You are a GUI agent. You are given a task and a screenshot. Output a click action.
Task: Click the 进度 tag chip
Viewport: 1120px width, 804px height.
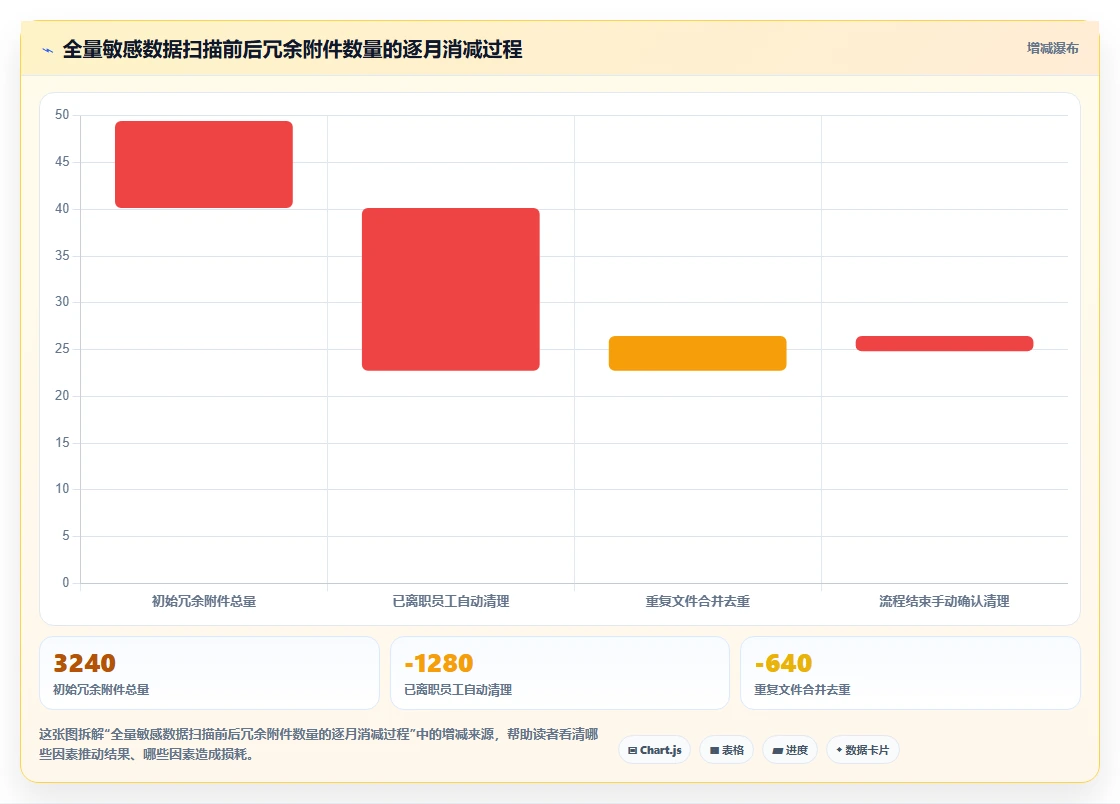(x=790, y=750)
